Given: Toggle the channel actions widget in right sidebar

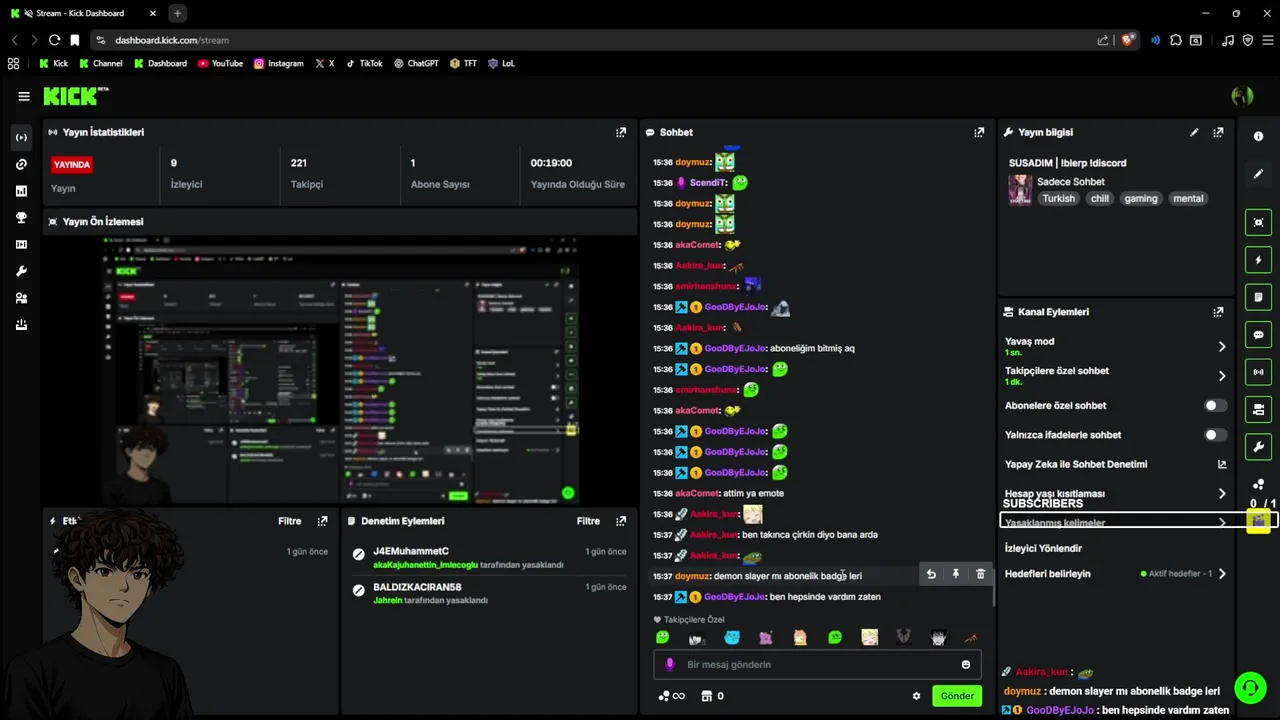Looking at the screenshot, I should (x=1258, y=409).
